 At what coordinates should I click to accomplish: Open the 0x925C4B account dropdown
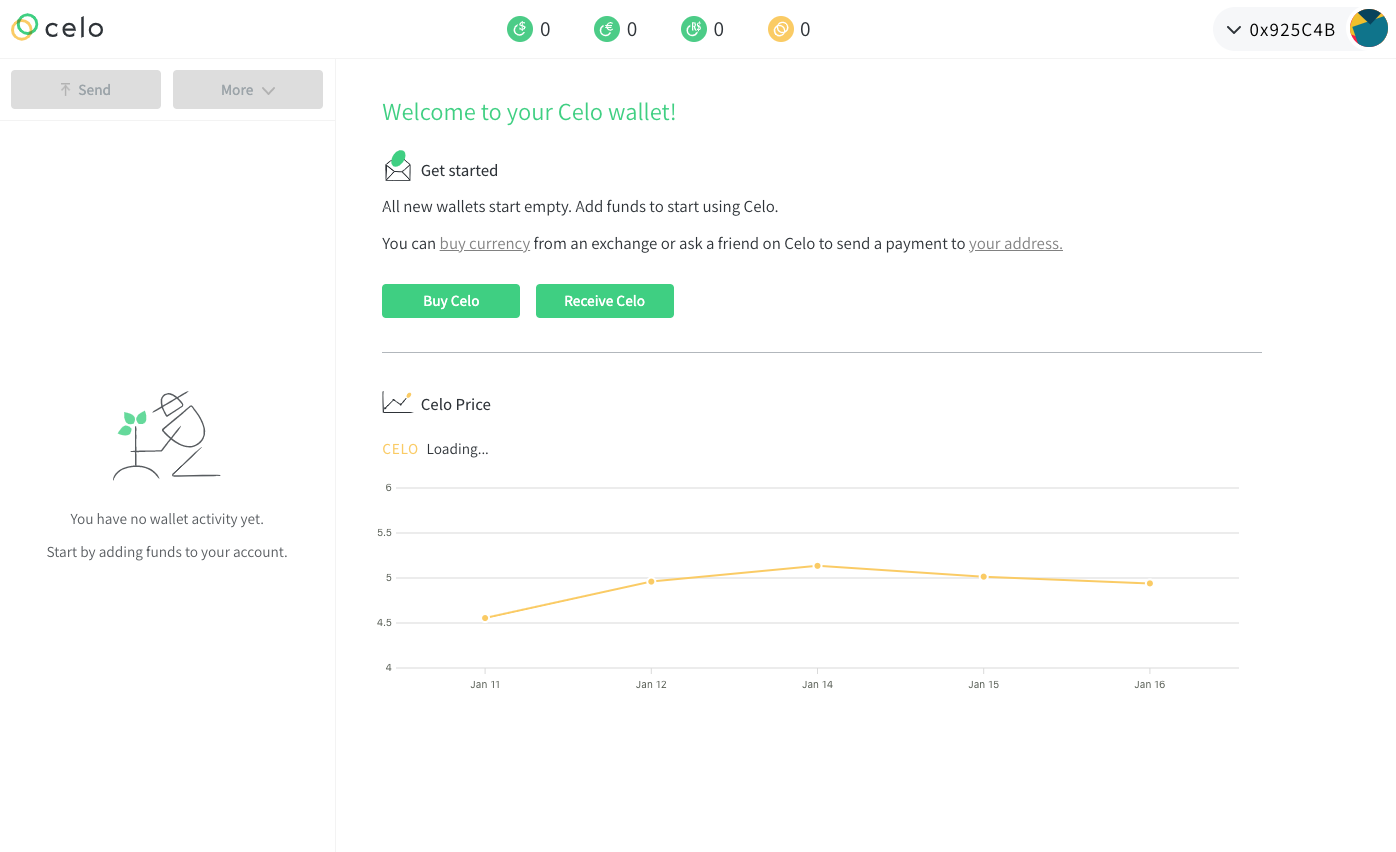click(x=1282, y=30)
